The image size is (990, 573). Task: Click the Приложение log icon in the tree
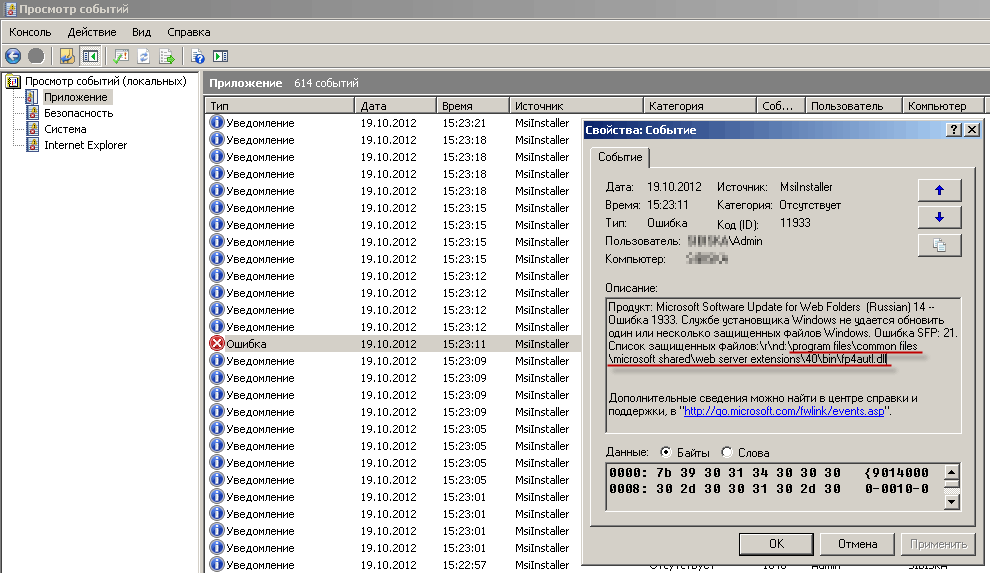[32, 97]
